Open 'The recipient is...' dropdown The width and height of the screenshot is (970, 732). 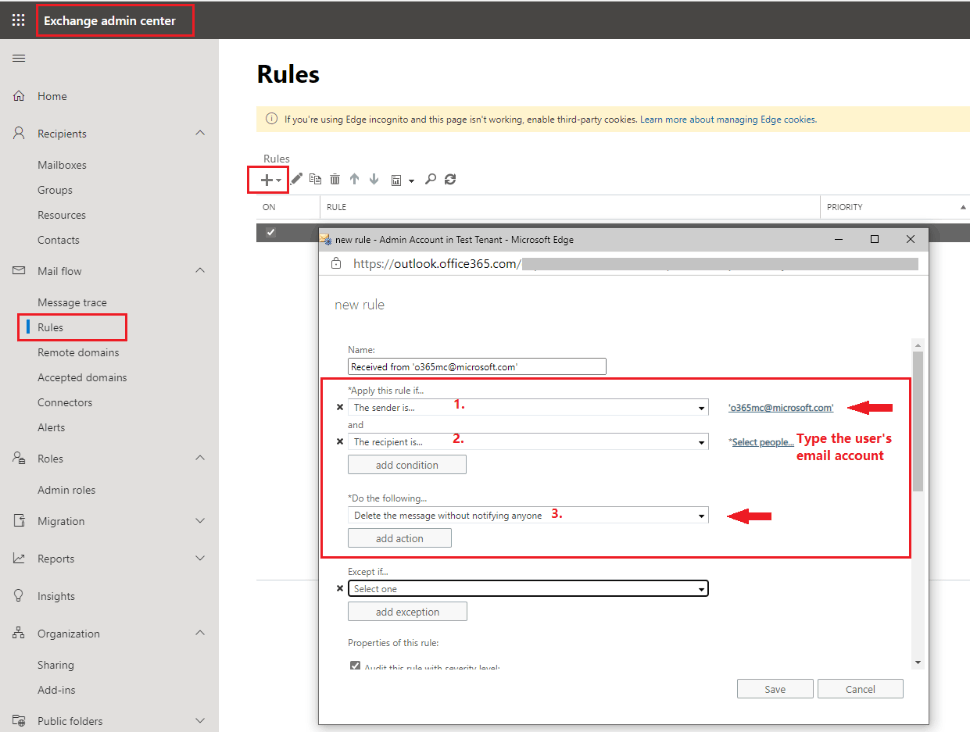pyautogui.click(x=528, y=442)
